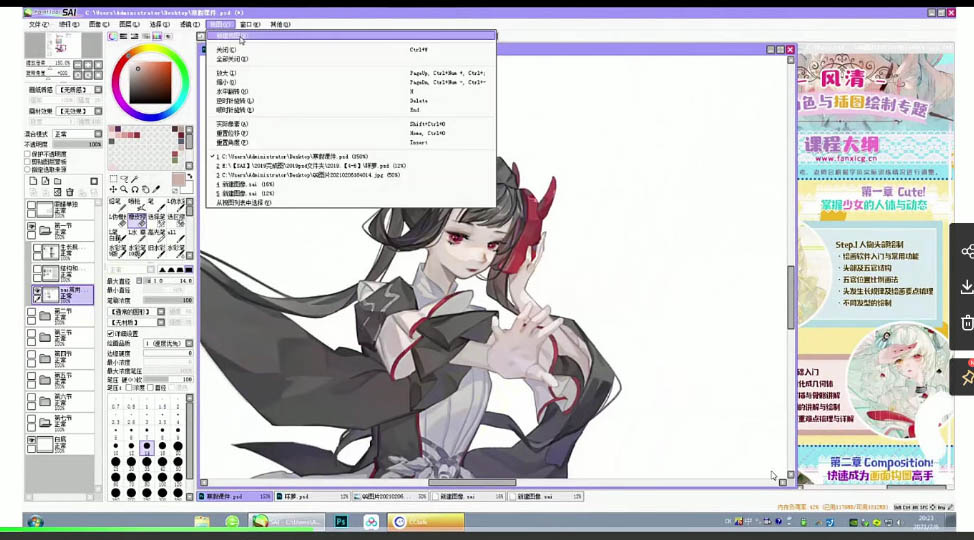Expand the fourth section layer folder

coord(45,359)
